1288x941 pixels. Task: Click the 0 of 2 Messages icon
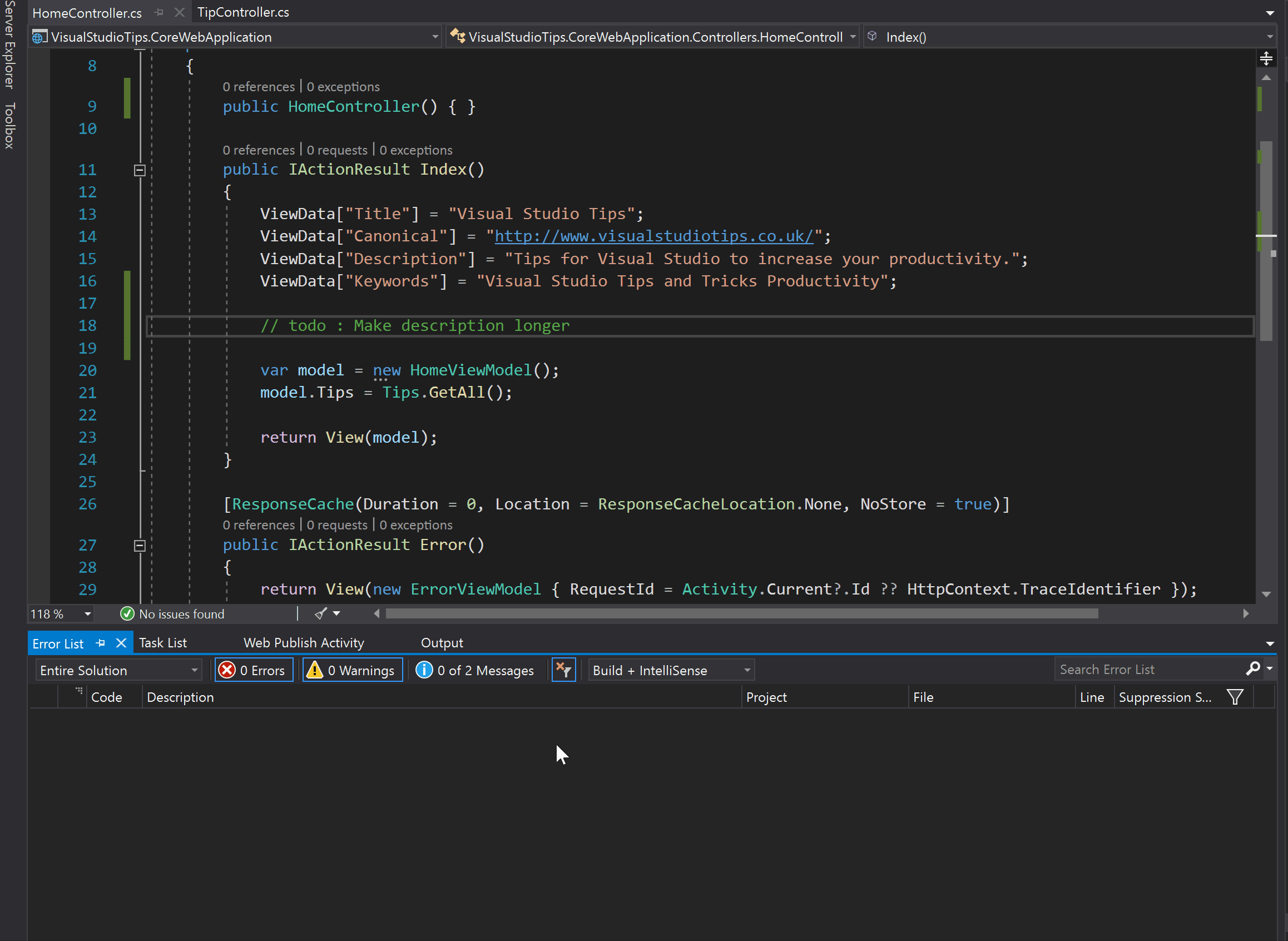coord(425,670)
